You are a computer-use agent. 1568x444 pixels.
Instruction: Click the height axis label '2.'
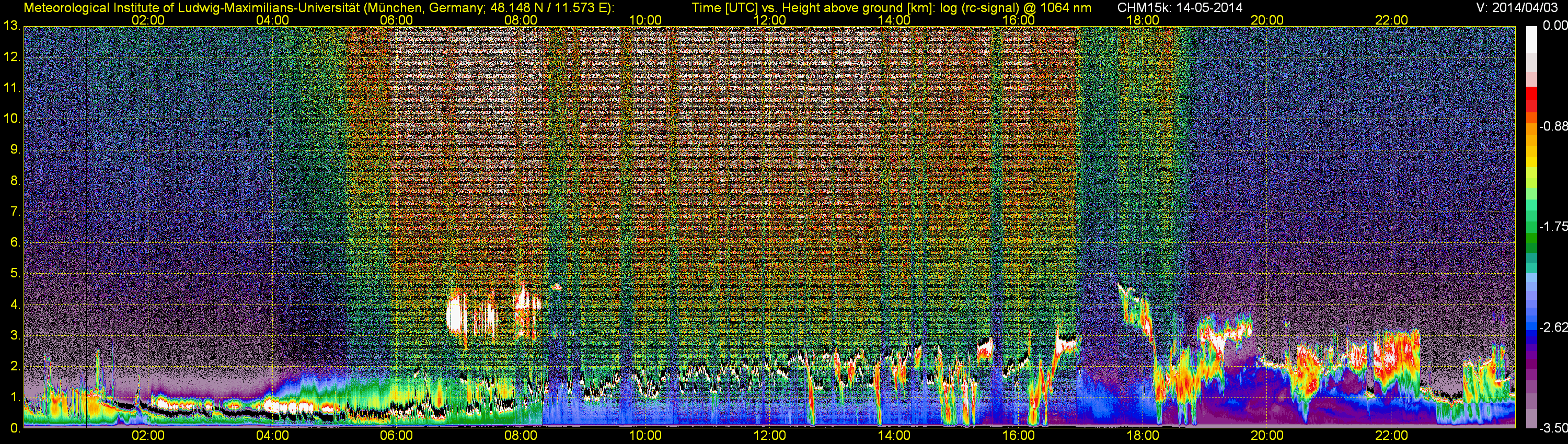15,366
